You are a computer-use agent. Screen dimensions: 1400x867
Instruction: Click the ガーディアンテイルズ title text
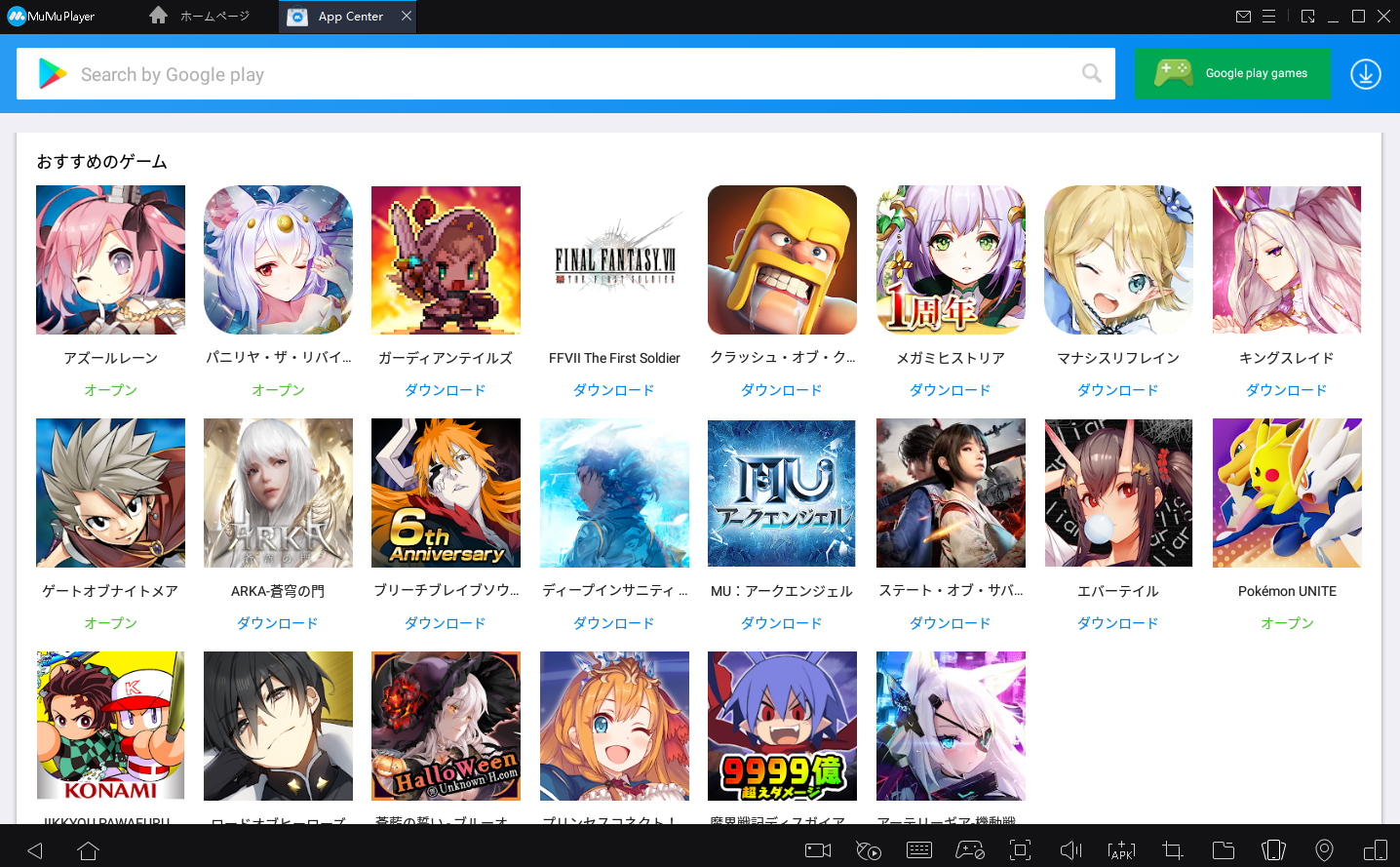[446, 358]
